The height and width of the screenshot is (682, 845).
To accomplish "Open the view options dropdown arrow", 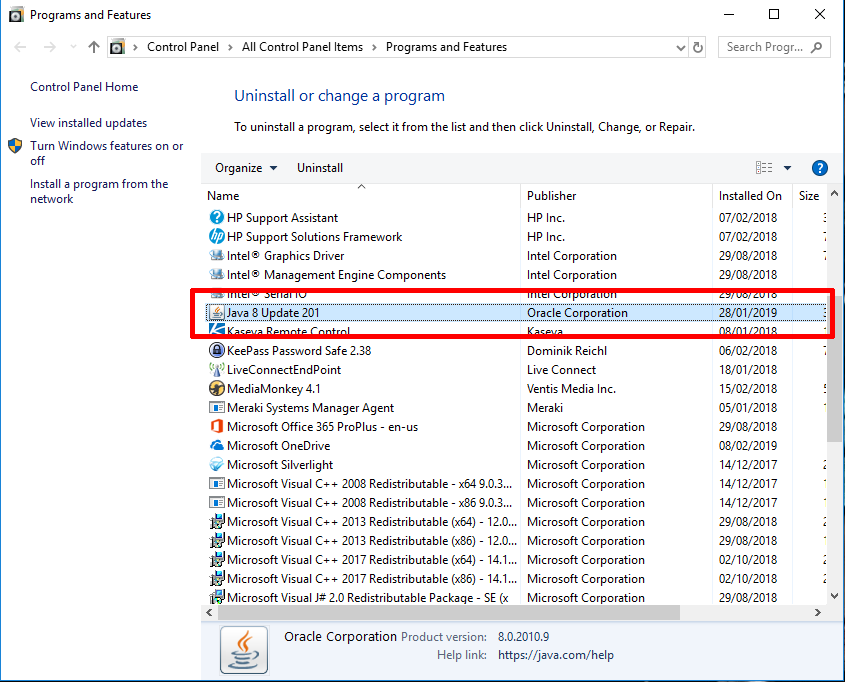I will (x=787, y=168).
